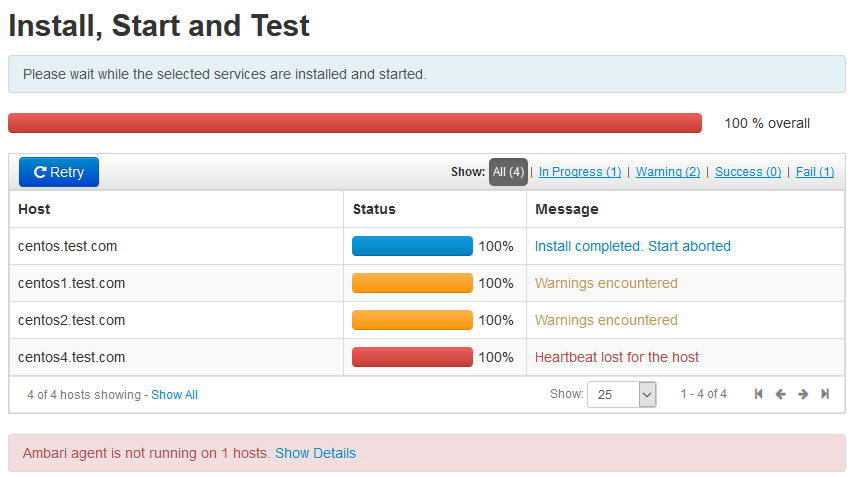
Task: Open 'Install completed. Start aborted' message
Action: point(632,246)
